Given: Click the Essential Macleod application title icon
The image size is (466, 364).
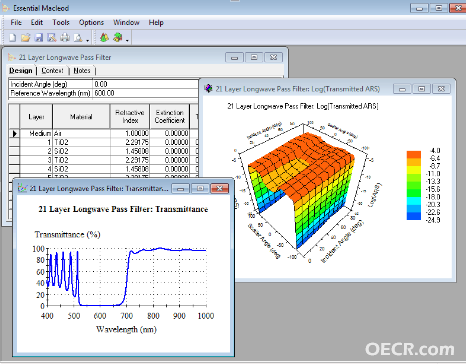Looking at the screenshot, I should (x=6, y=8).
